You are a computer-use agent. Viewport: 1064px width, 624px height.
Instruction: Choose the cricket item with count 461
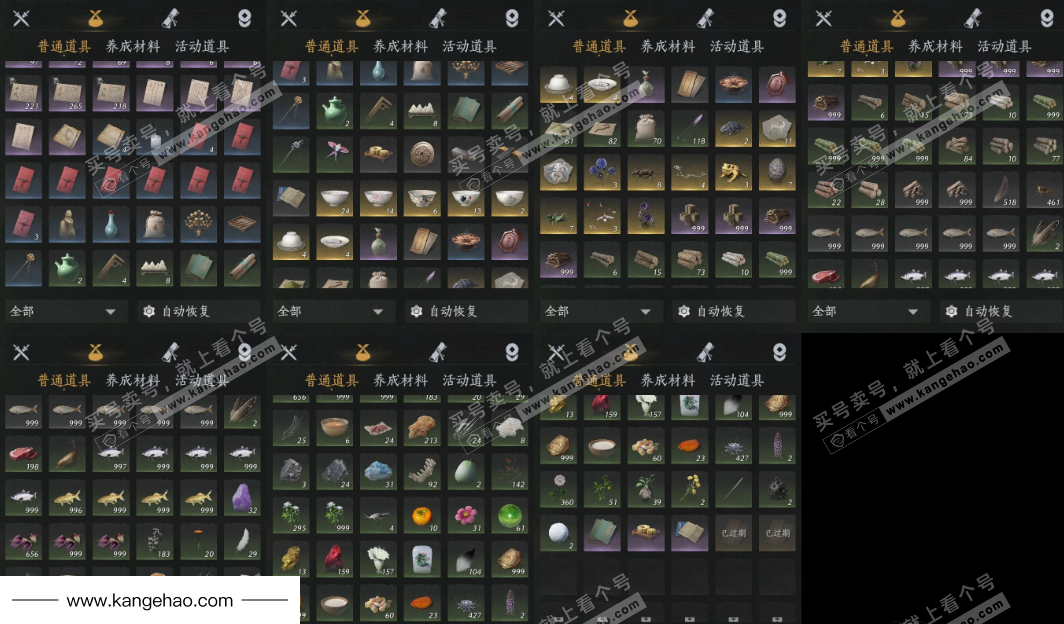pyautogui.click(x=1044, y=189)
